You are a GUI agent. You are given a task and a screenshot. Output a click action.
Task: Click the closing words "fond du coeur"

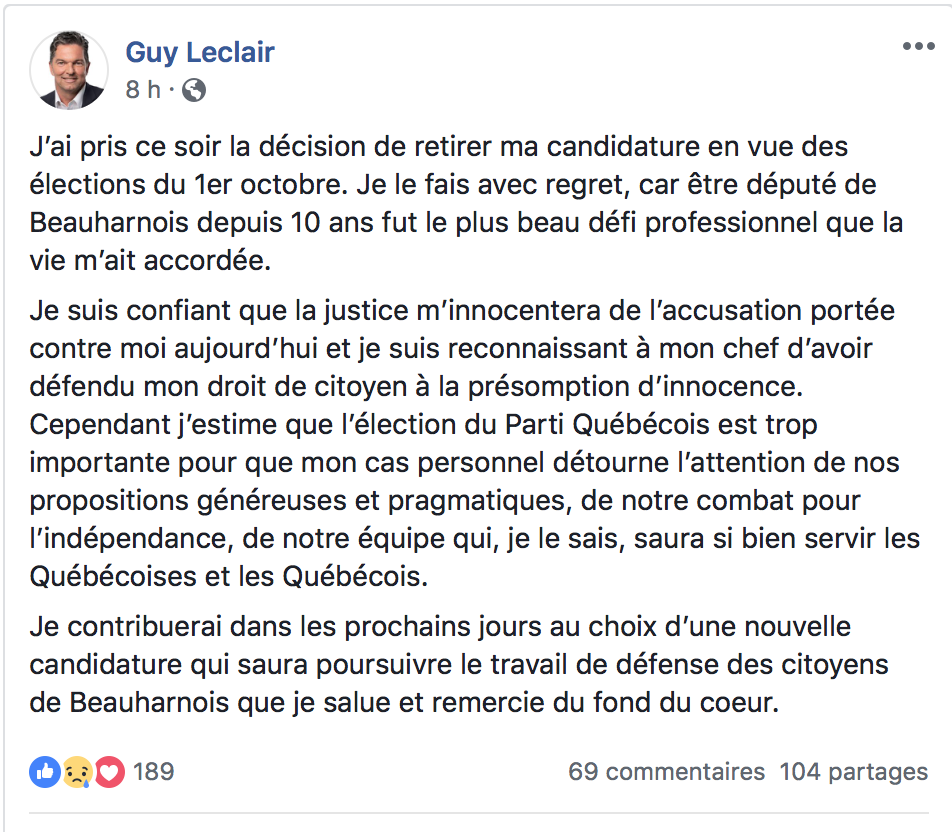[685, 703]
